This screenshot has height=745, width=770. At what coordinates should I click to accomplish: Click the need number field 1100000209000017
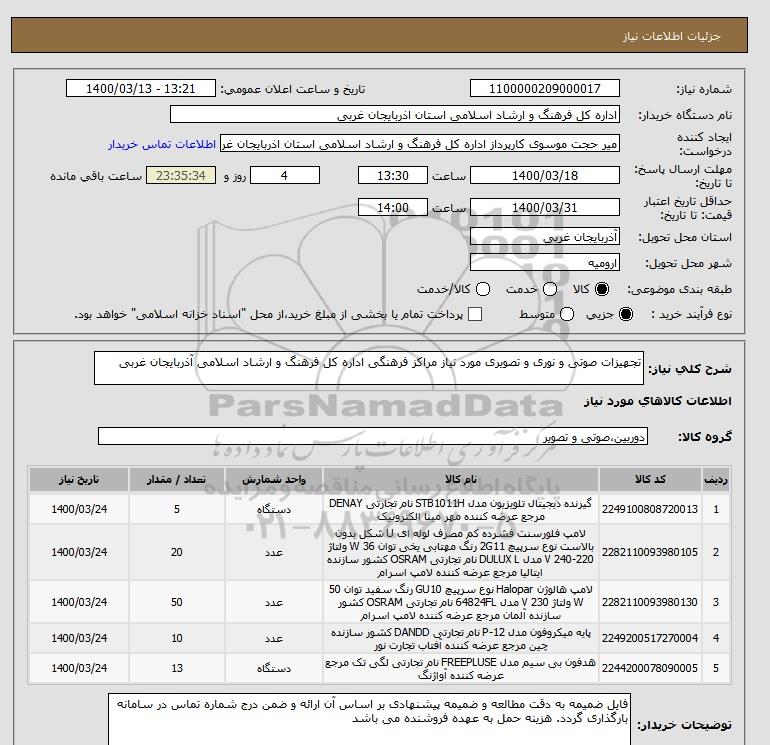click(x=545, y=89)
